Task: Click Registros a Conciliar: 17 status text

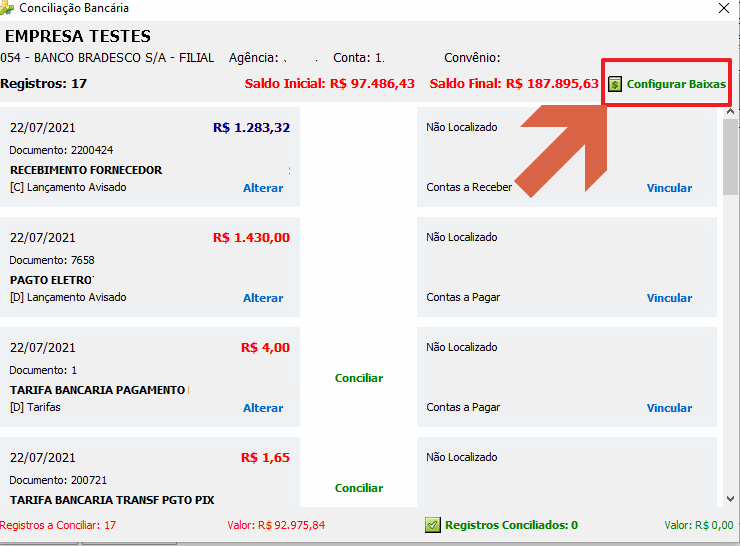Action: click(x=58, y=525)
